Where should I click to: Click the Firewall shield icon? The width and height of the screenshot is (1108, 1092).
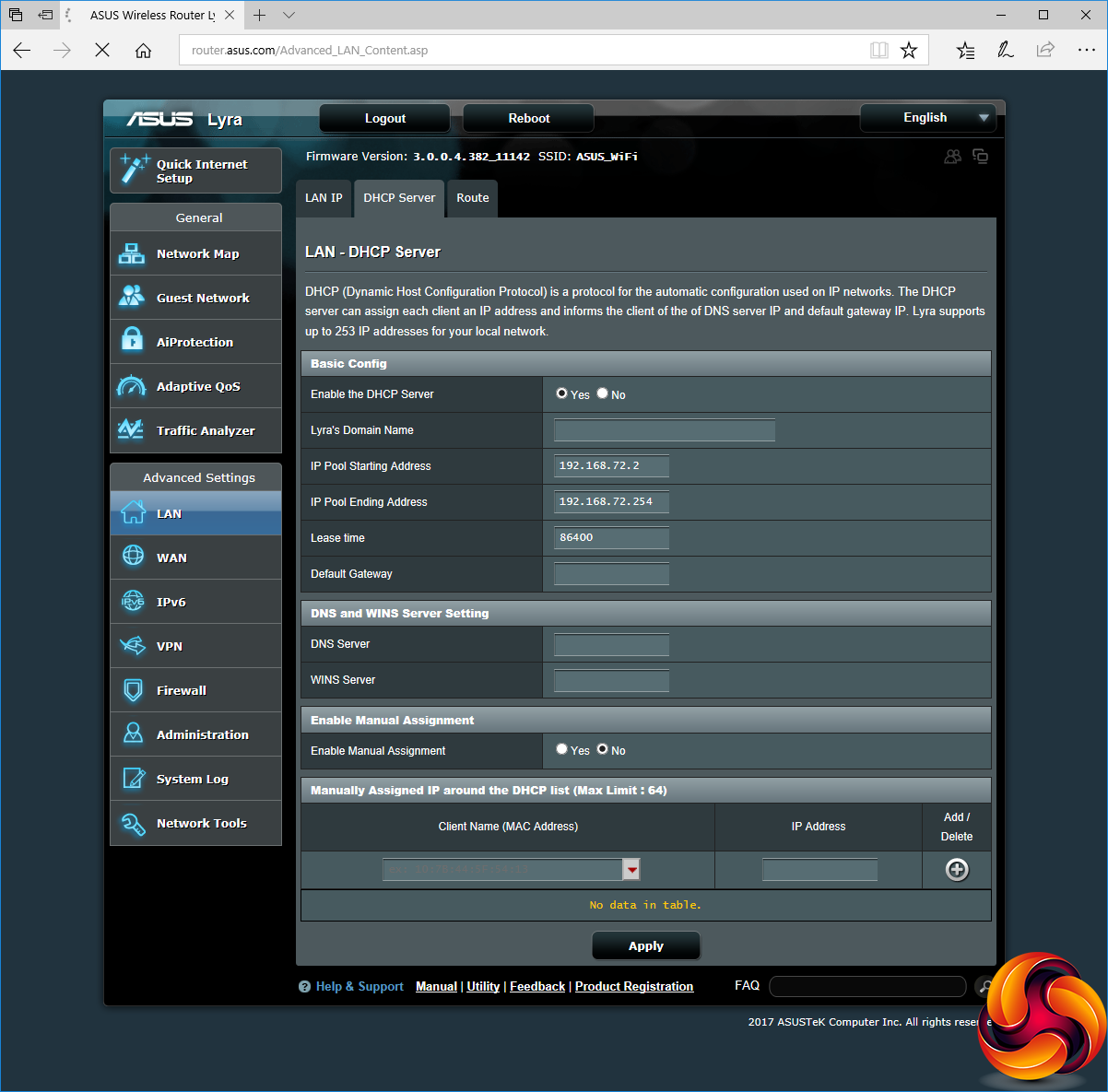133,690
